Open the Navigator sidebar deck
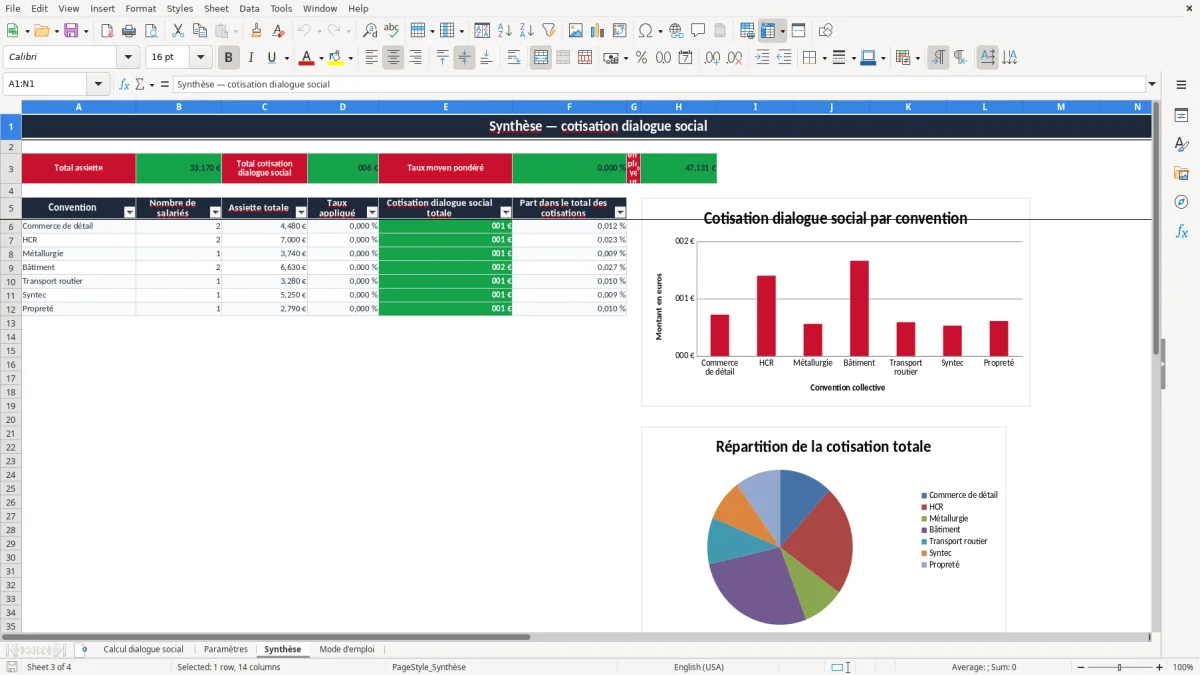1200x675 pixels. (1181, 202)
